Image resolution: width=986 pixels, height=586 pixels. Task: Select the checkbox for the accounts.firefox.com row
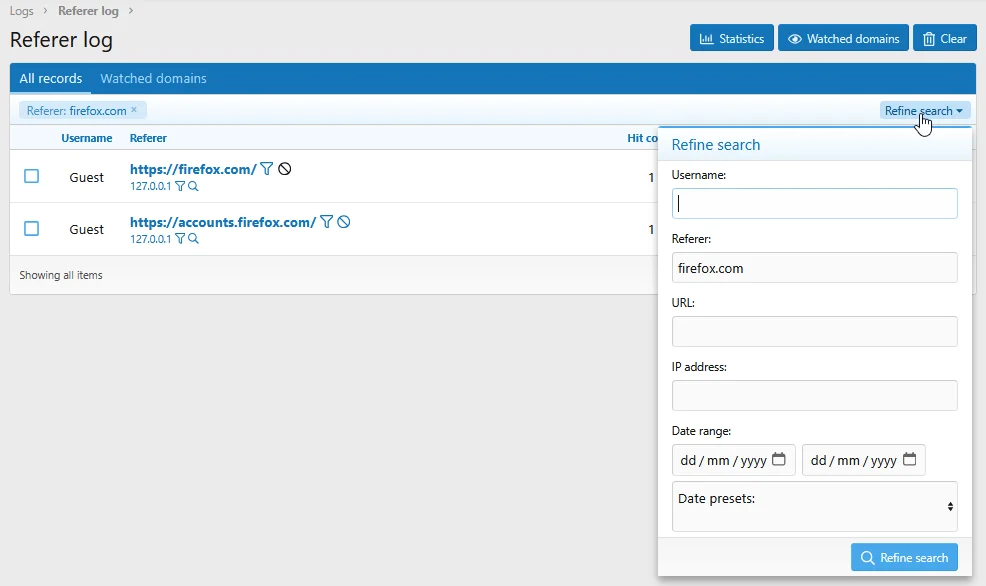point(32,229)
